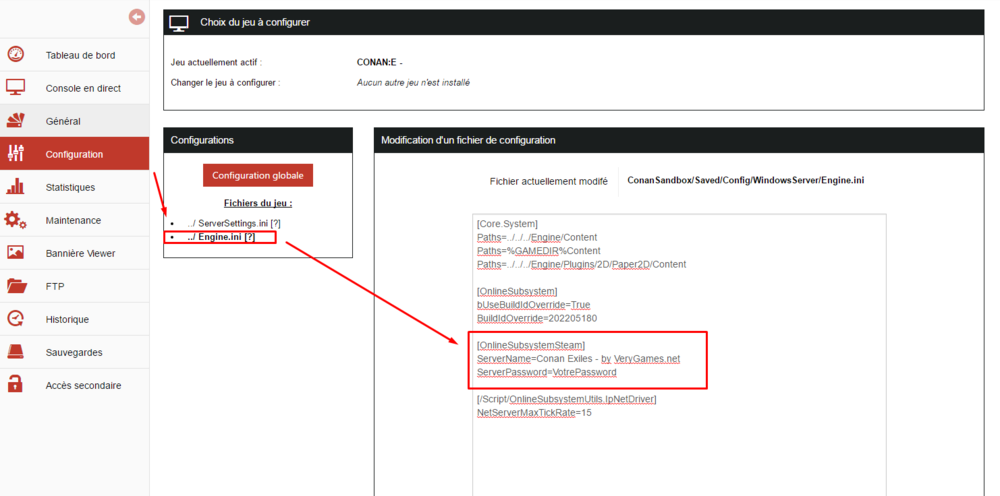Click the NetServerMaxTickRate line in editor

(534, 412)
